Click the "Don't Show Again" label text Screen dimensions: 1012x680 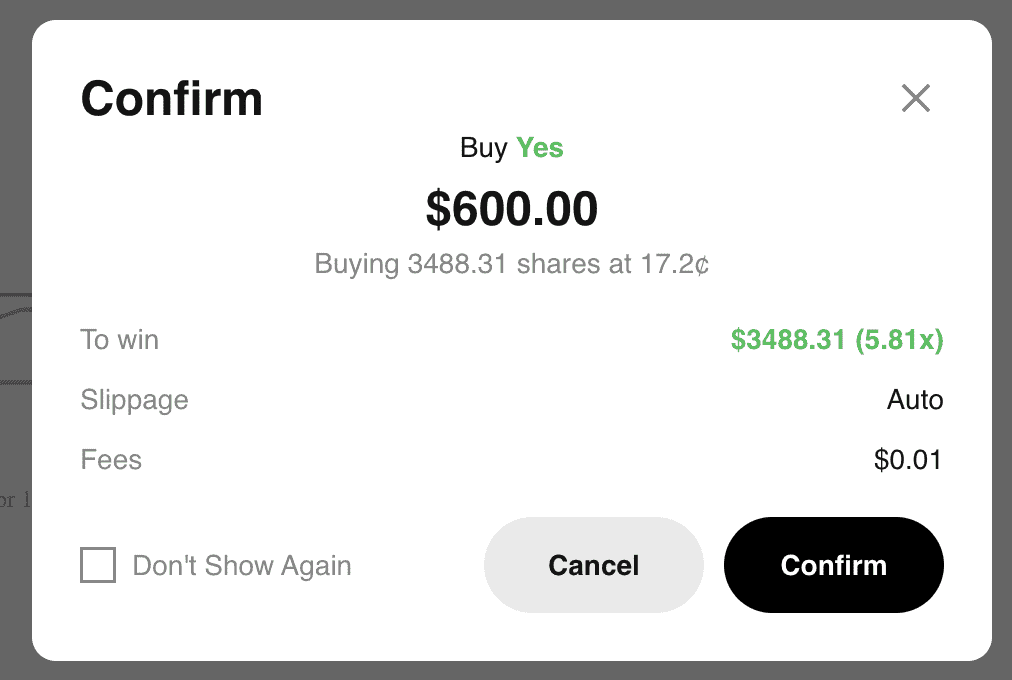pyautogui.click(x=242, y=566)
